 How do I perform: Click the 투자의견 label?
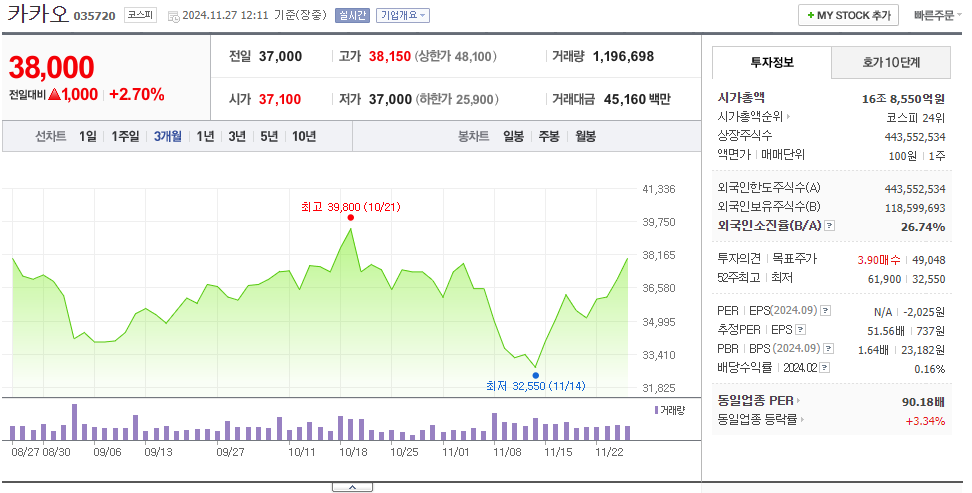pos(739,259)
